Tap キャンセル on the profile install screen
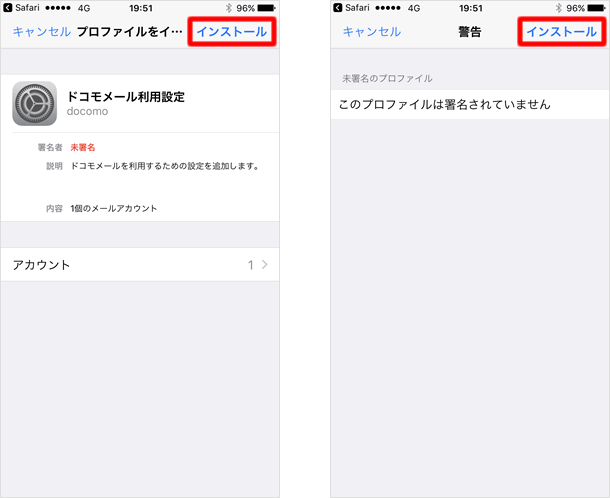This screenshot has width=610, height=498. (42, 32)
